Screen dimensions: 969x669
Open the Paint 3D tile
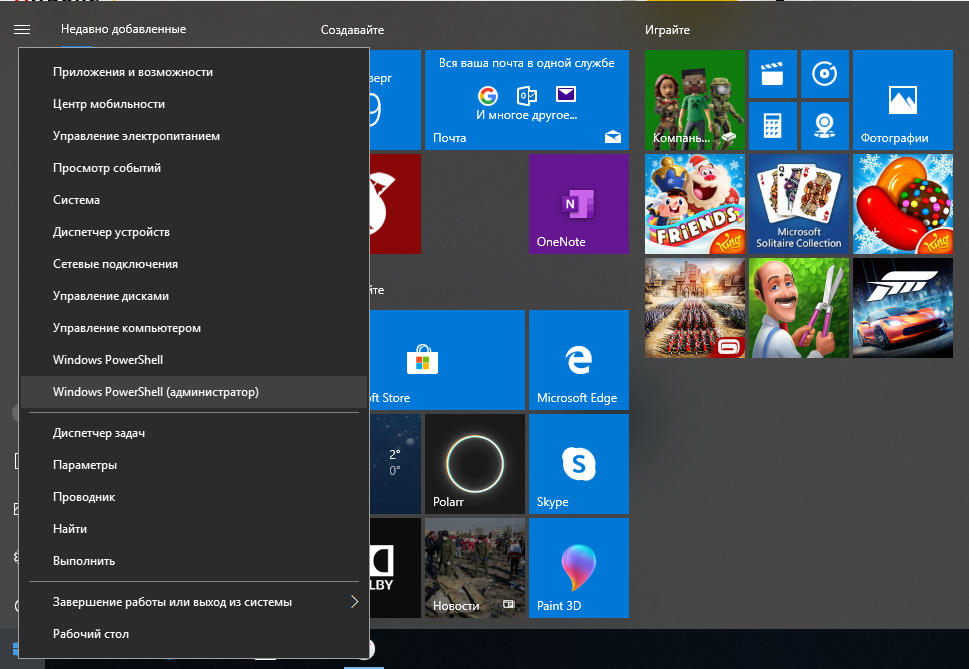[578, 567]
